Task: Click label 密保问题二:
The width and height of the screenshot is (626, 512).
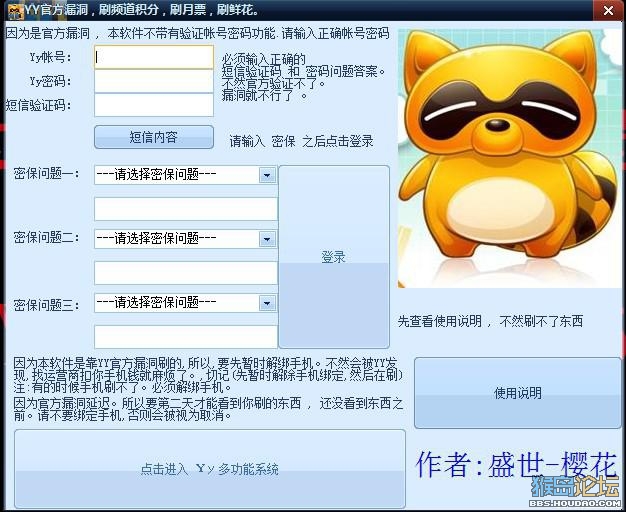Action: (47, 238)
